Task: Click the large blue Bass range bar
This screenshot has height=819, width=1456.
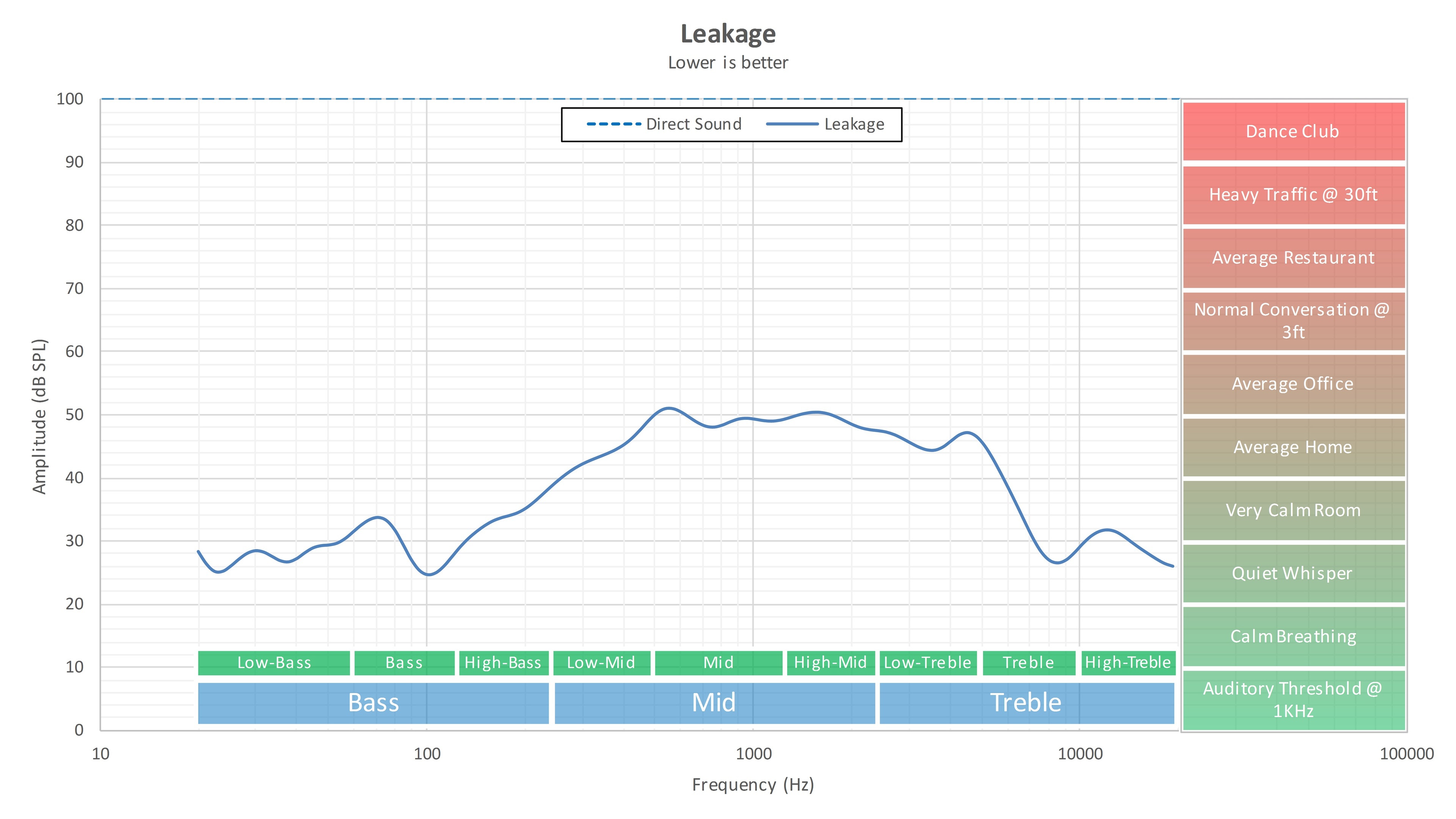Action: 373,703
